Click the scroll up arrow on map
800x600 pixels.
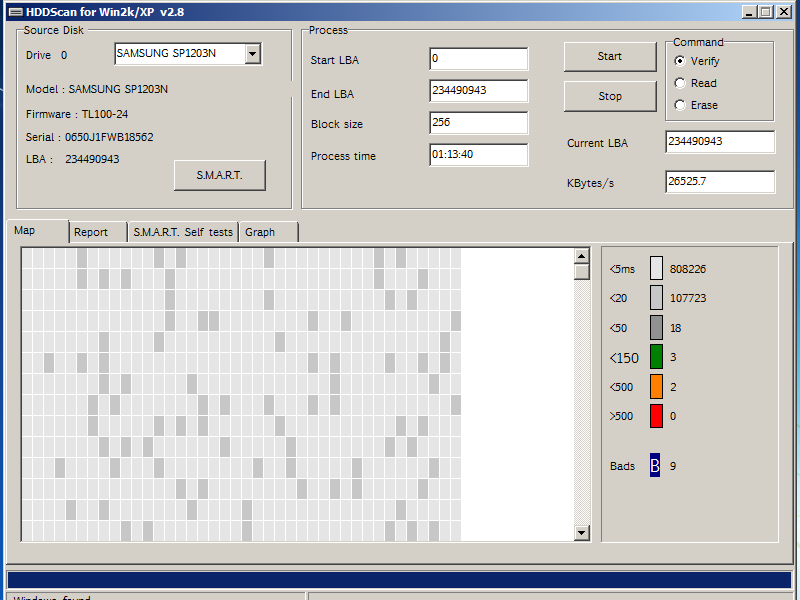pyautogui.click(x=582, y=258)
